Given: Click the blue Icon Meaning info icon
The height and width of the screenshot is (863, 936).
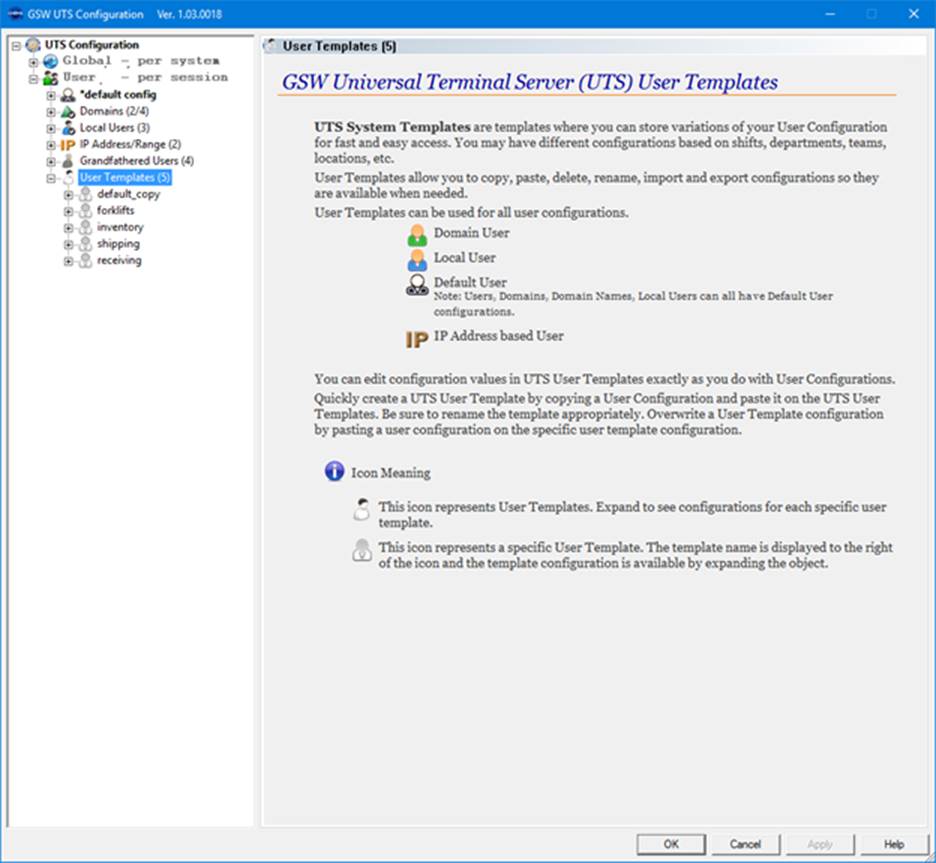Looking at the screenshot, I should [x=334, y=471].
